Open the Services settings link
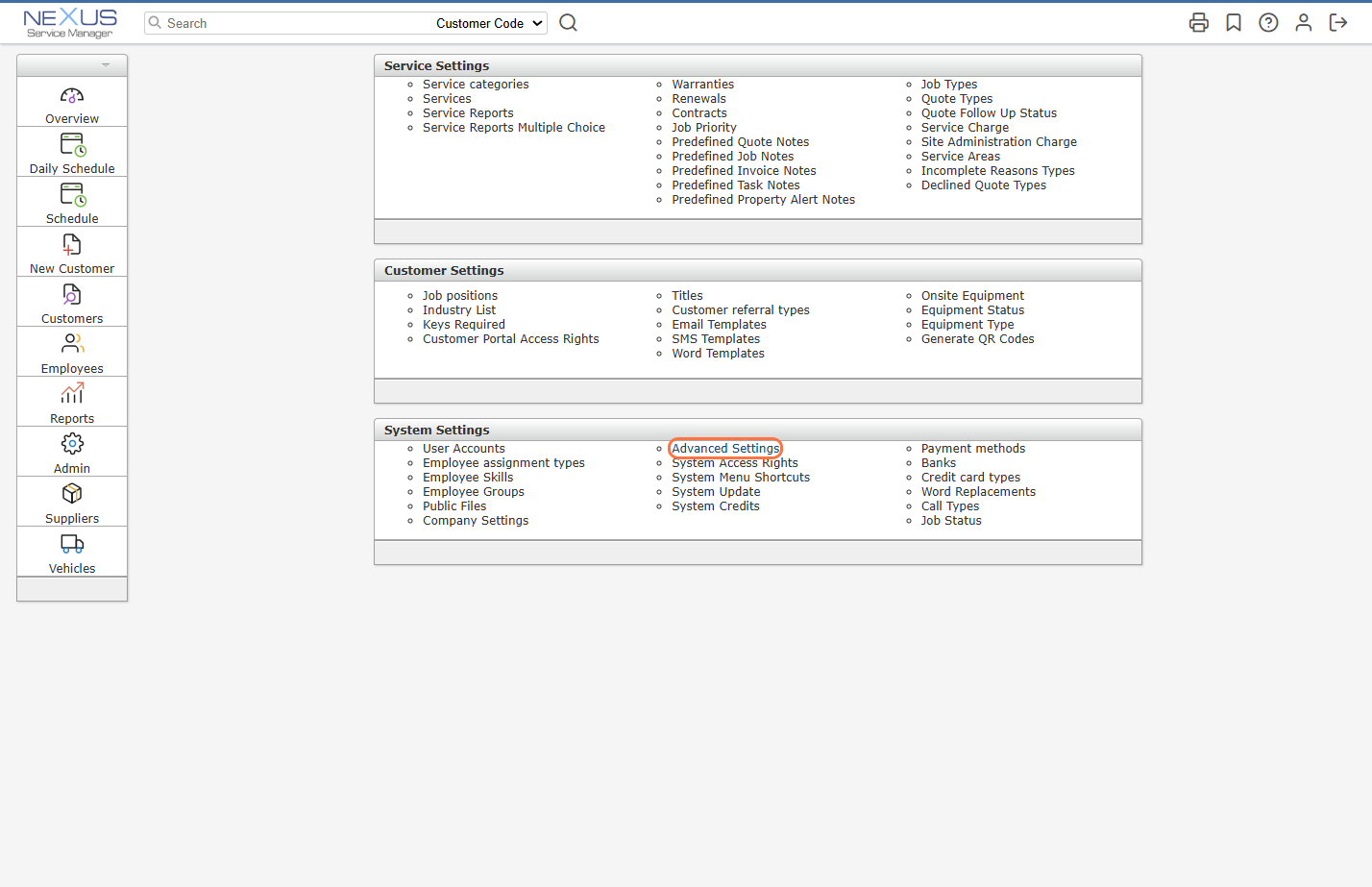The image size is (1372, 887). tap(447, 99)
